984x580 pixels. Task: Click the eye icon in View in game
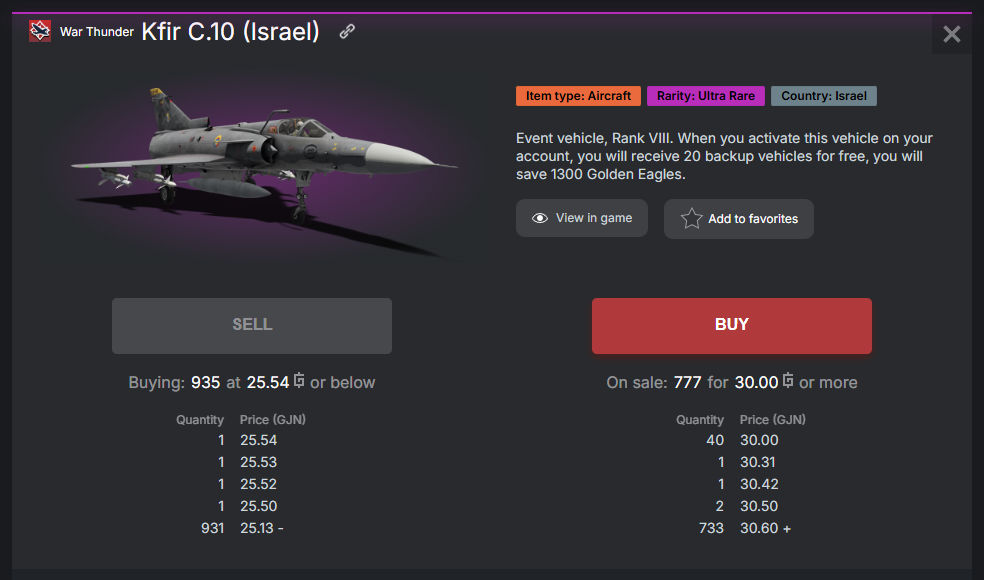[x=540, y=218]
